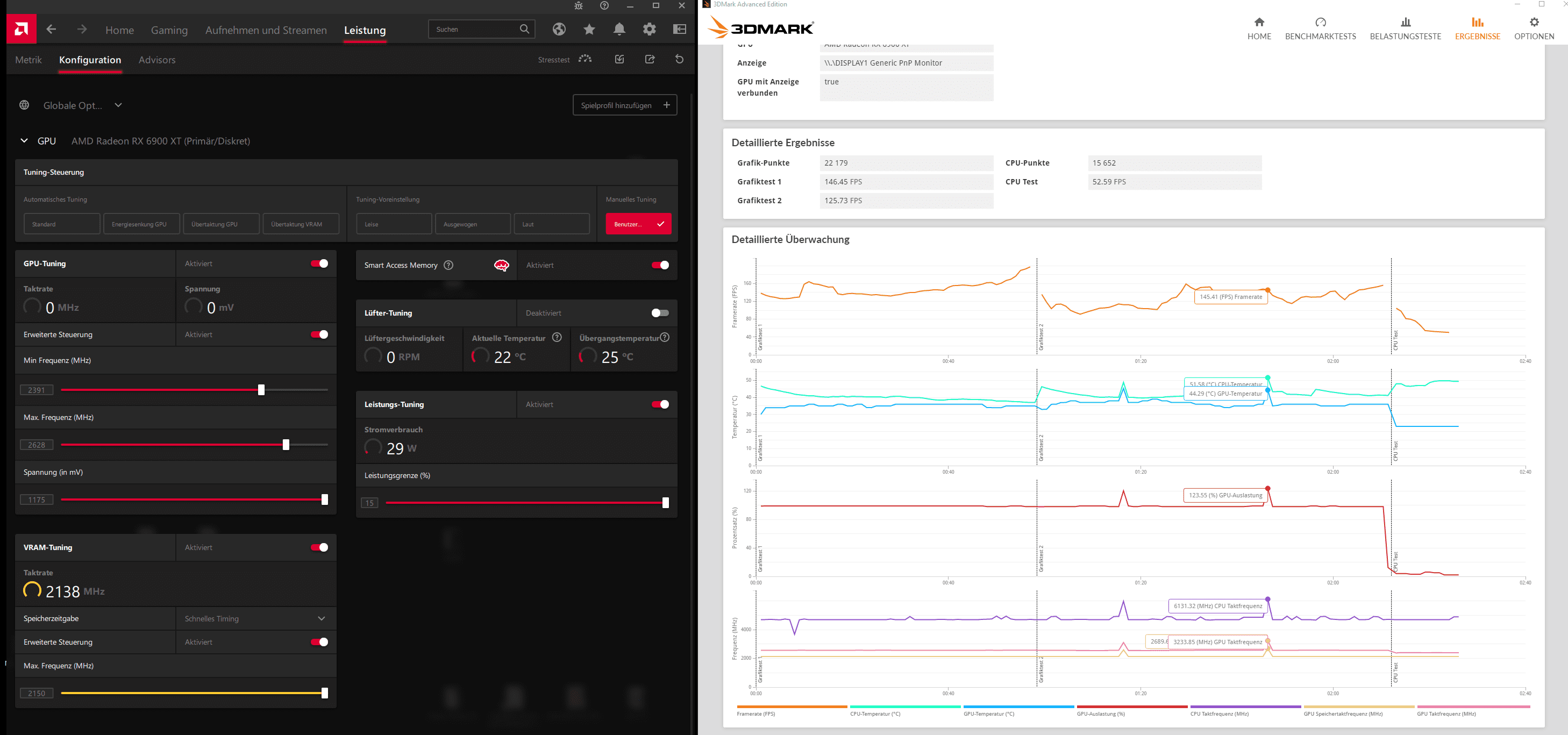Click Spannung (in mV) slider handle

pyautogui.click(x=324, y=499)
